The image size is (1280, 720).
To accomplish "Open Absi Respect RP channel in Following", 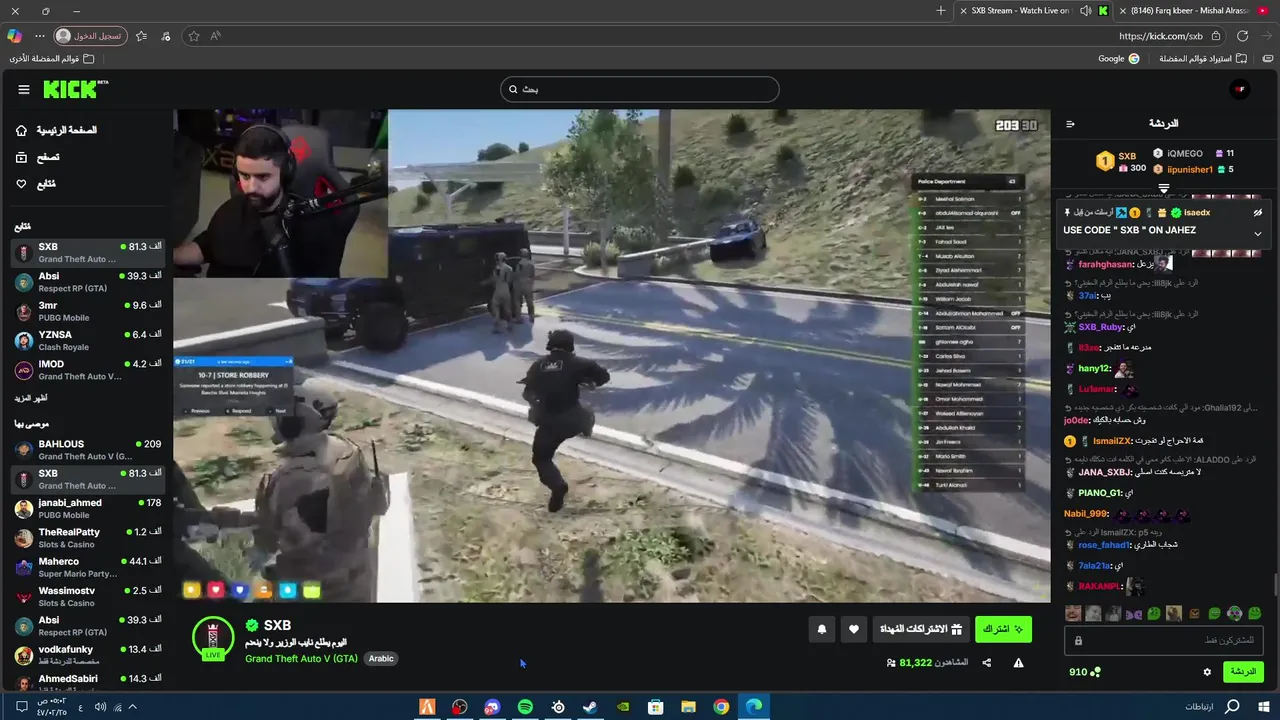I will 88,282.
